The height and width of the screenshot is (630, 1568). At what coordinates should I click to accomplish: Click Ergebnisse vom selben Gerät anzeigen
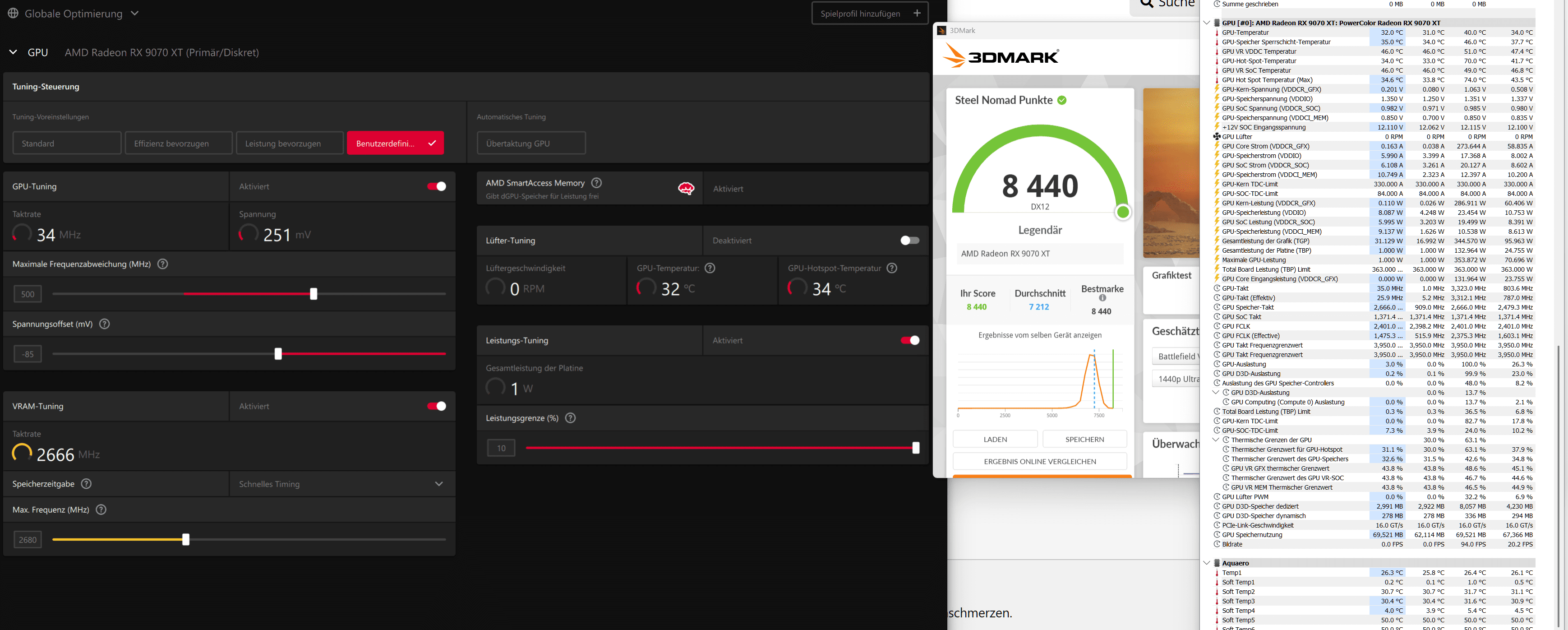click(x=1040, y=335)
